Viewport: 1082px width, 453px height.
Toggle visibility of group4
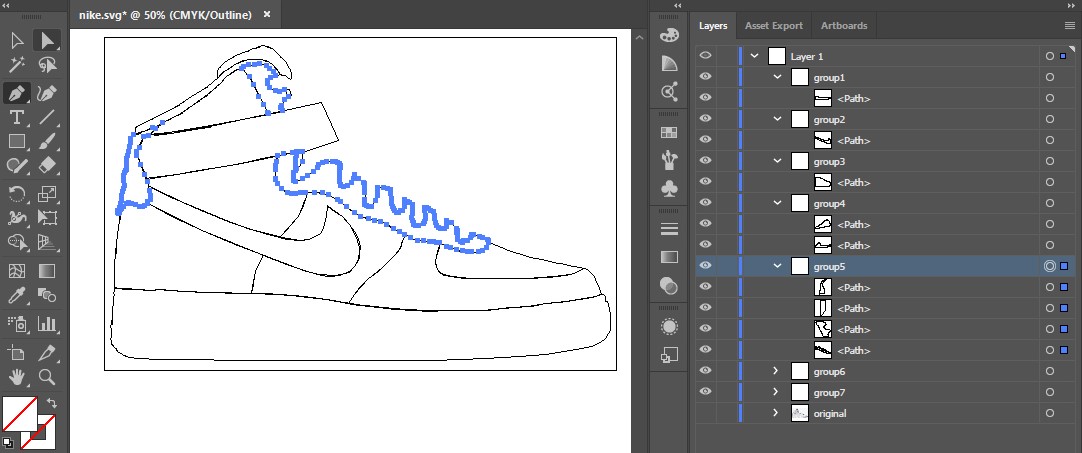pos(705,203)
